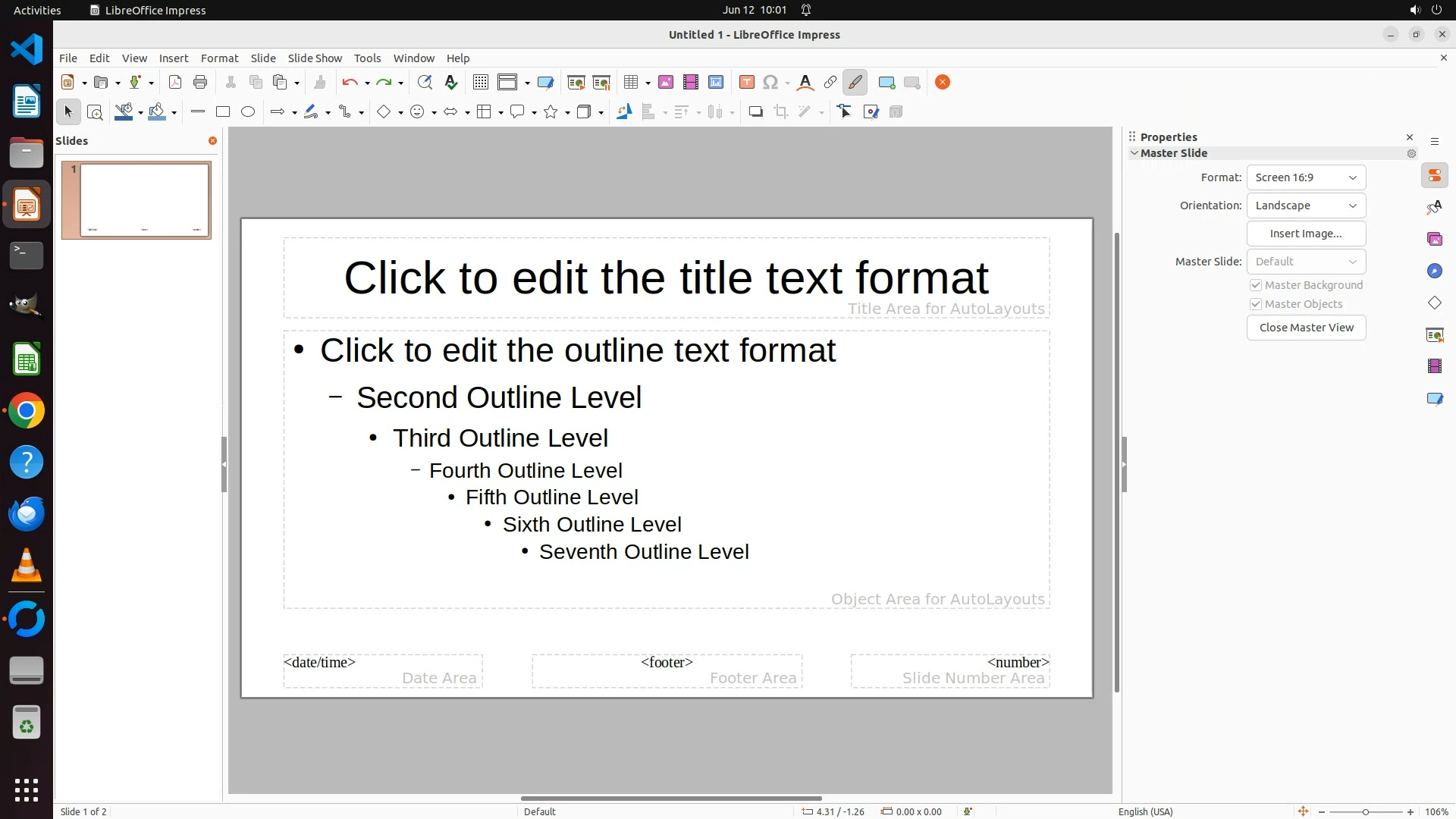Toggle the Shadow icon in drawing toolbar
The image size is (1456, 819).
pyautogui.click(x=755, y=112)
